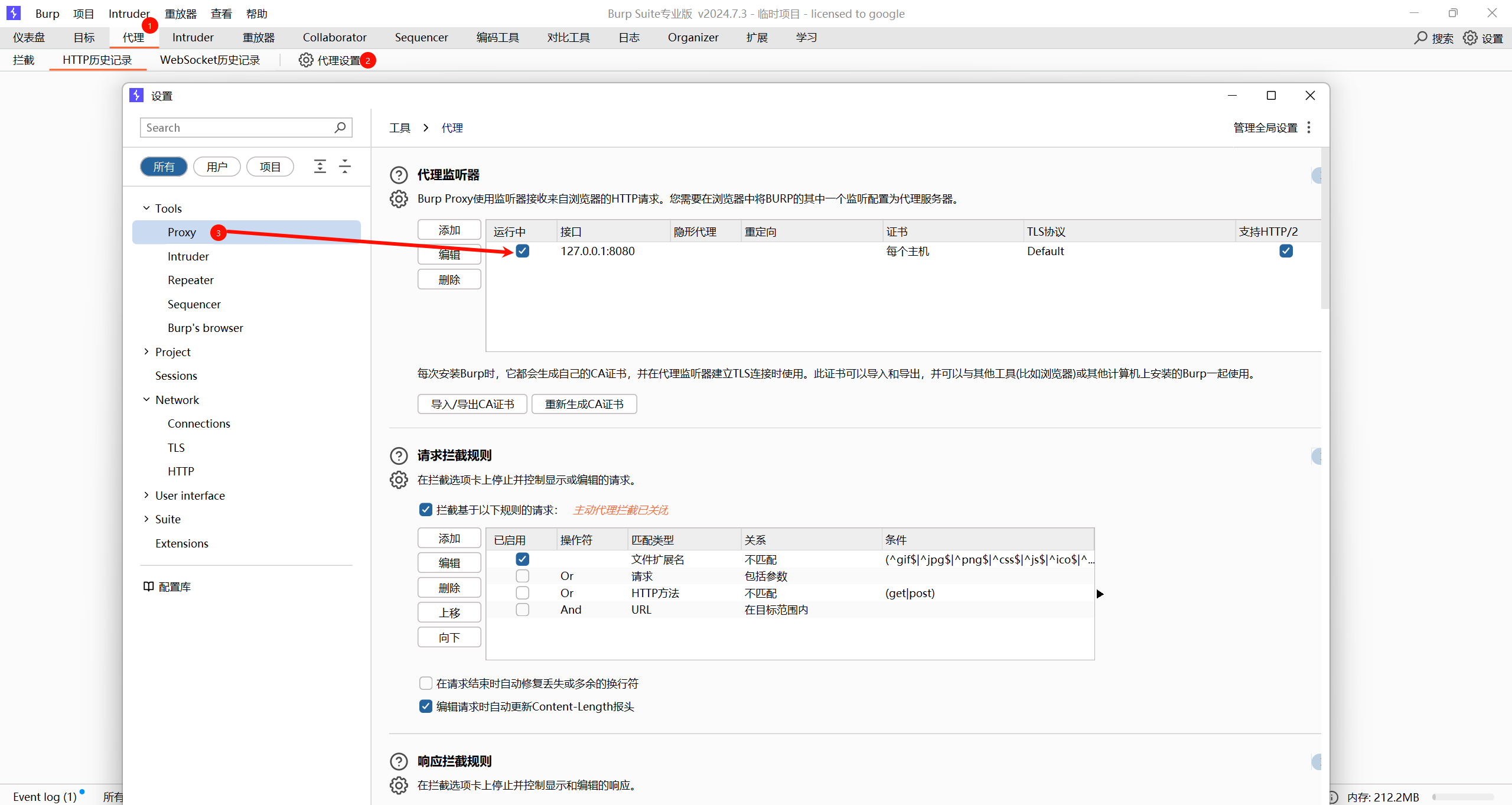
Task: Open the 配置库 book icon entry
Action: click(x=167, y=586)
